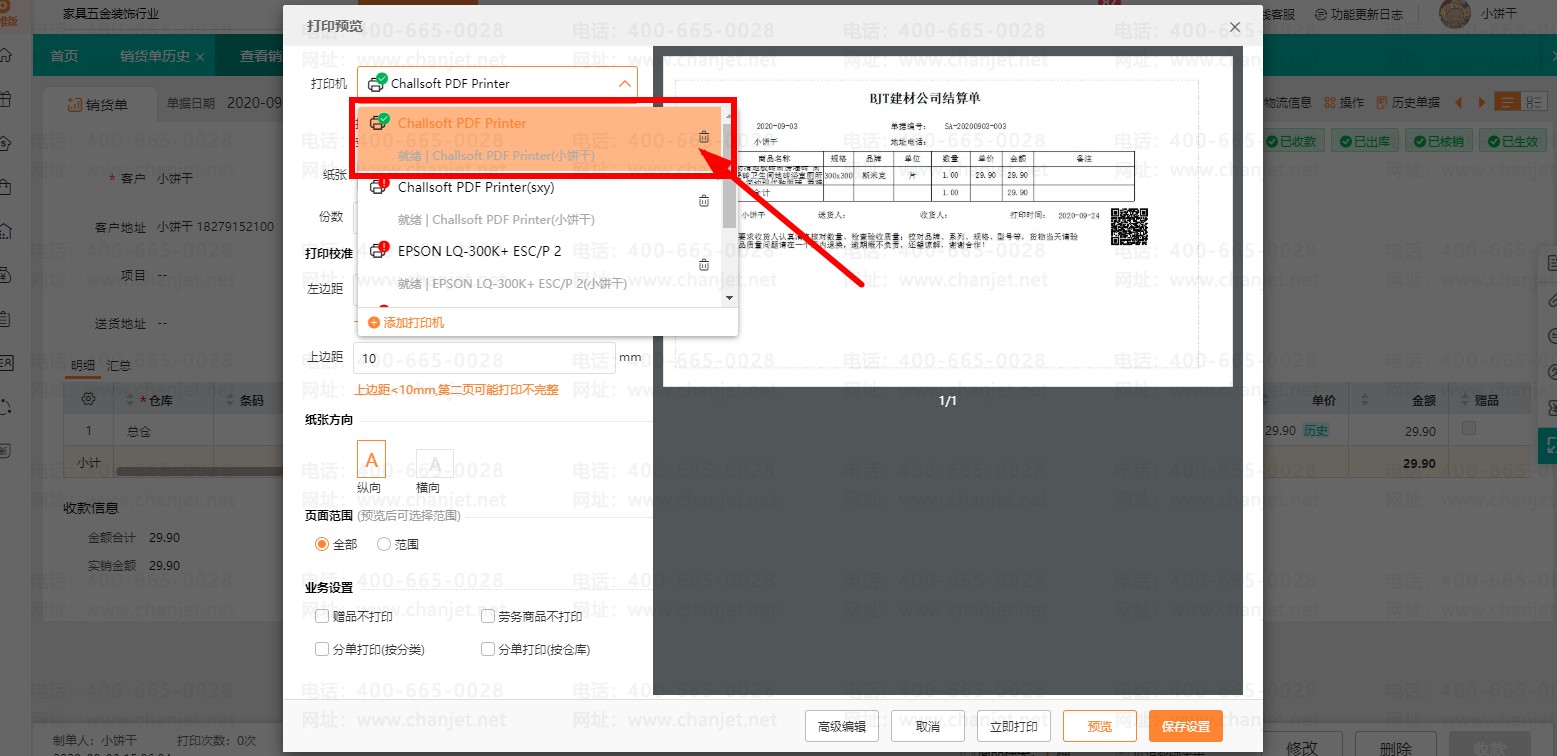Remove the EPSON LQ-300K+ printer via trash icon
The width and height of the screenshot is (1557, 756).
[704, 265]
